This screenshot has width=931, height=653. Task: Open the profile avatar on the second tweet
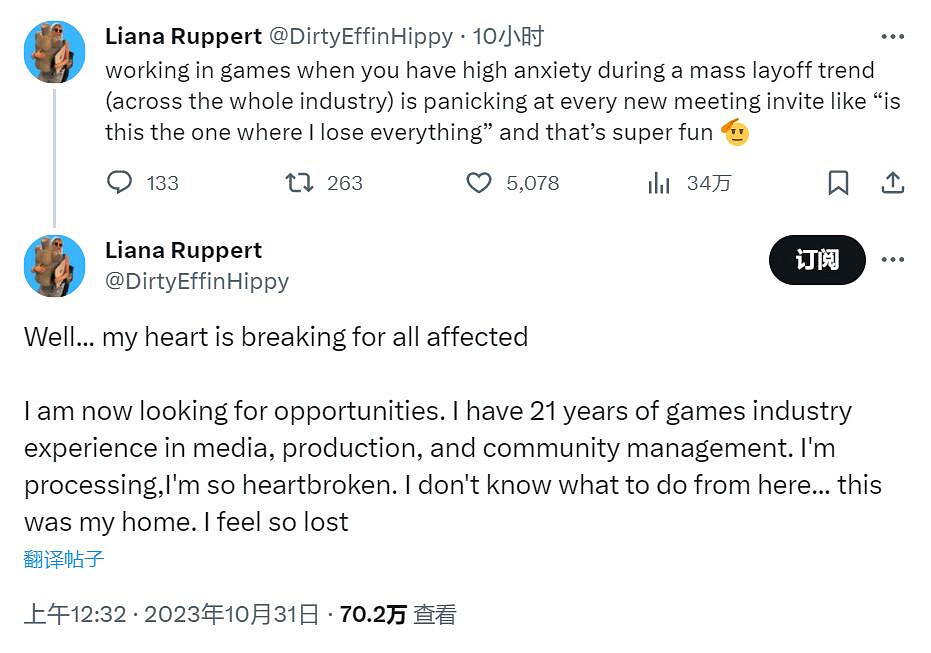point(54,266)
